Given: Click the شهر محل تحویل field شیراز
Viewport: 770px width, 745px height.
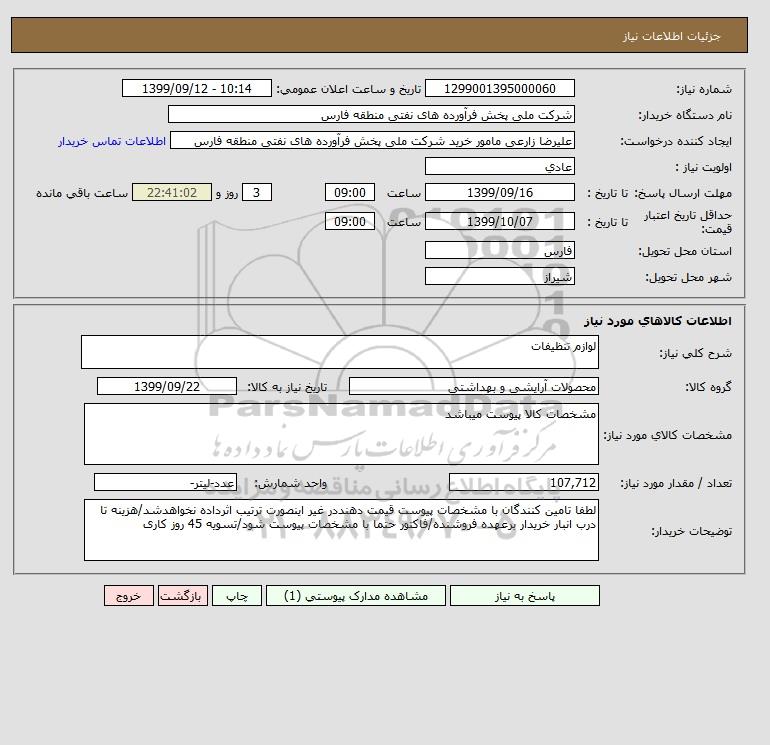Looking at the screenshot, I should pos(499,276).
